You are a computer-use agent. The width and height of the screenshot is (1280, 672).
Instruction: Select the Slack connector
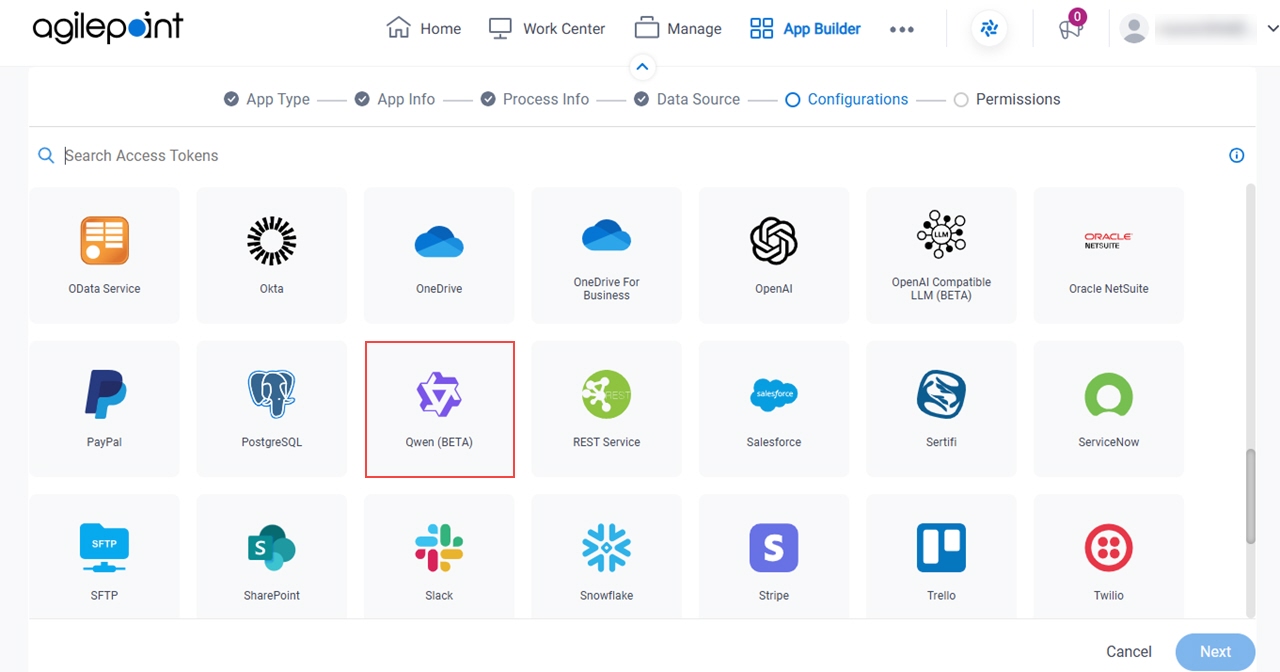tap(439, 556)
